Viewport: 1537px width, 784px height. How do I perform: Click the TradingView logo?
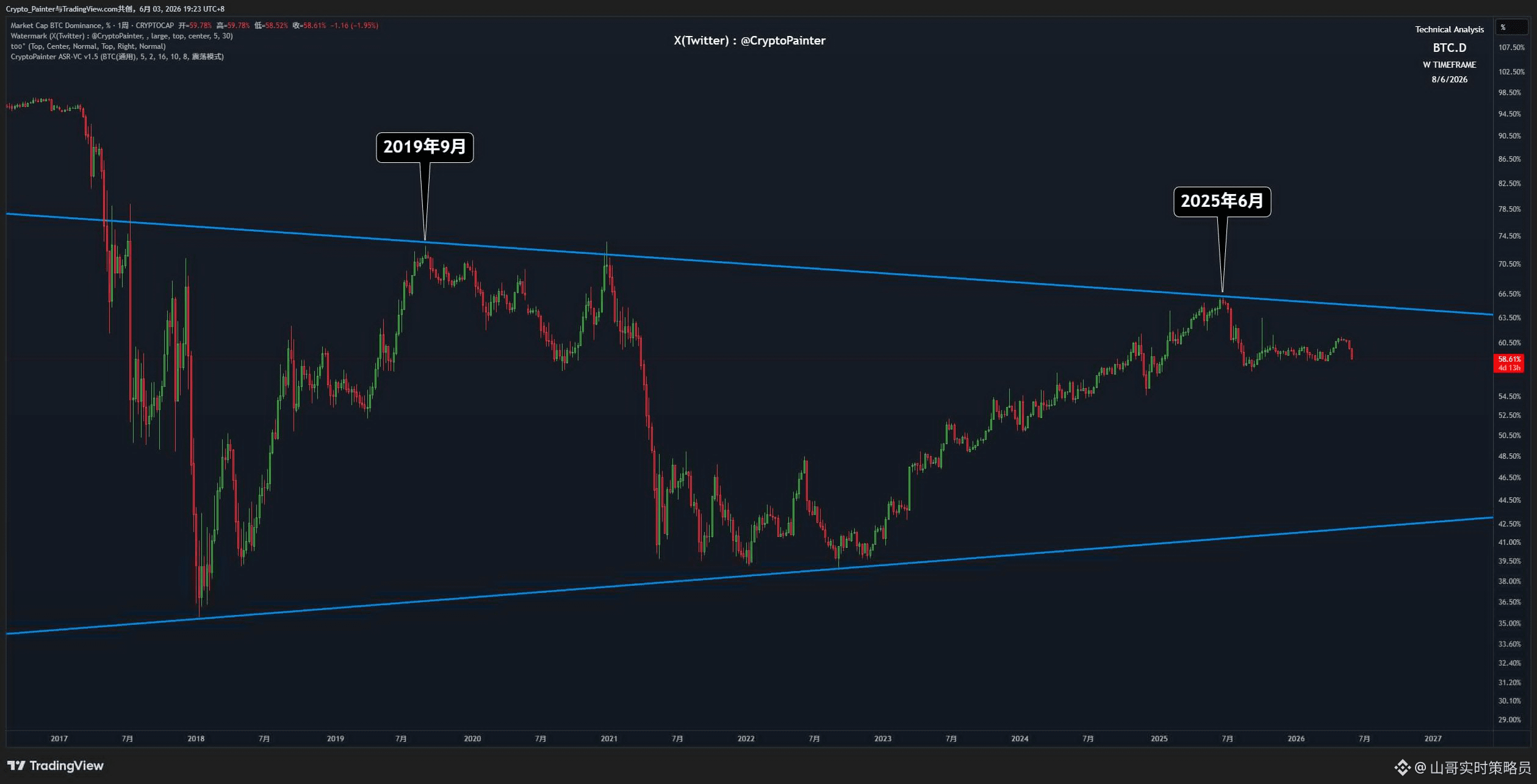55,766
